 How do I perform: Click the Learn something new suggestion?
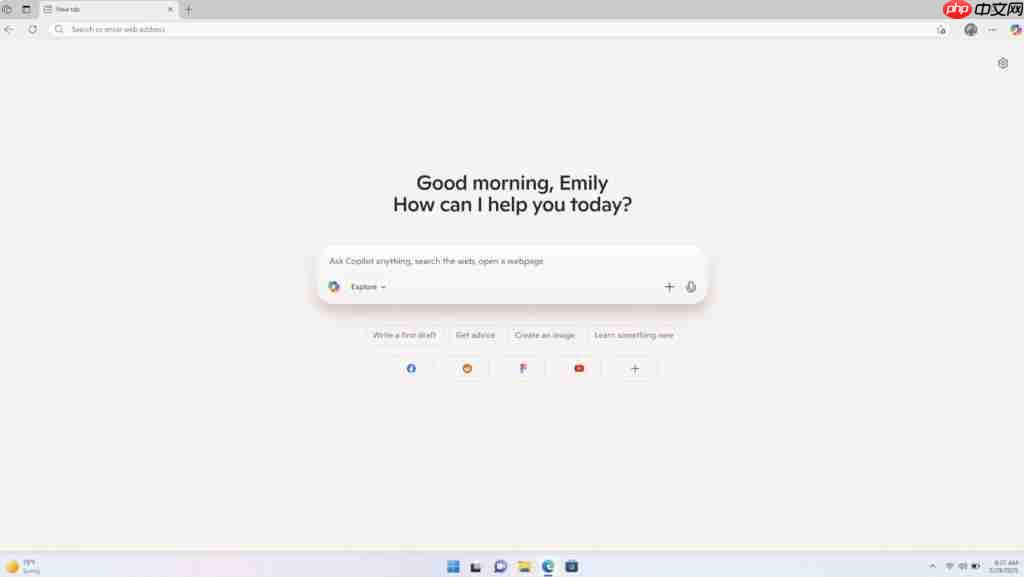(633, 335)
